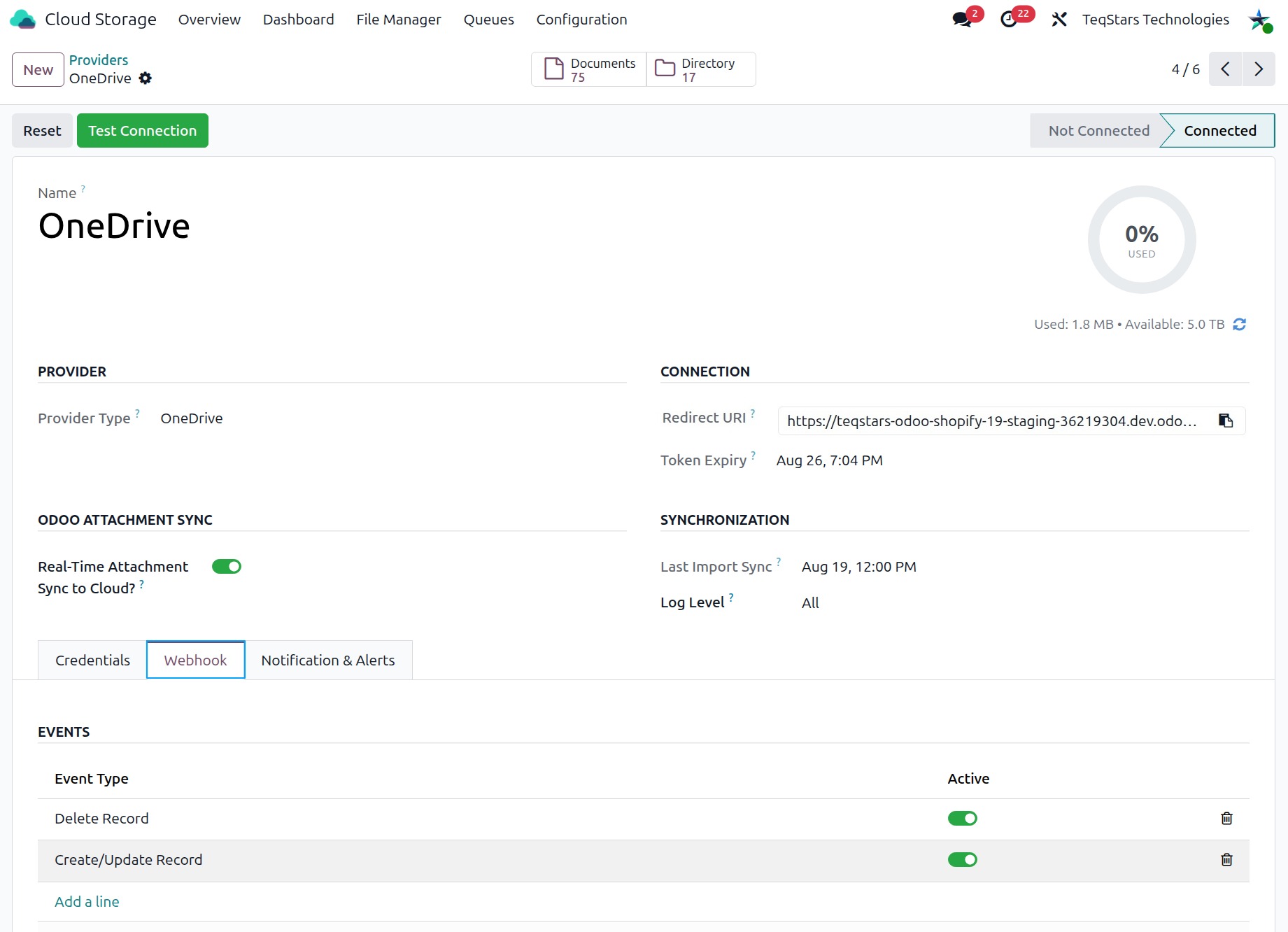1288x932 pixels.
Task: Open the conversations chat icon
Action: tap(963, 20)
